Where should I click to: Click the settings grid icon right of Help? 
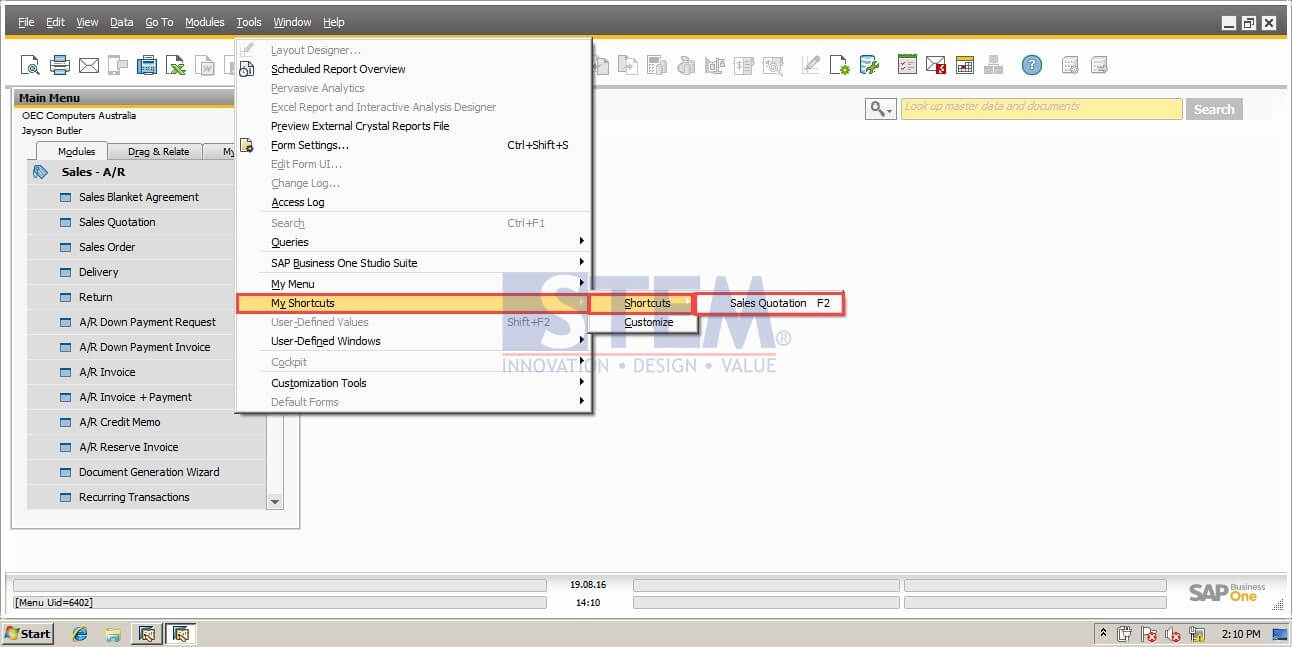coord(1070,65)
